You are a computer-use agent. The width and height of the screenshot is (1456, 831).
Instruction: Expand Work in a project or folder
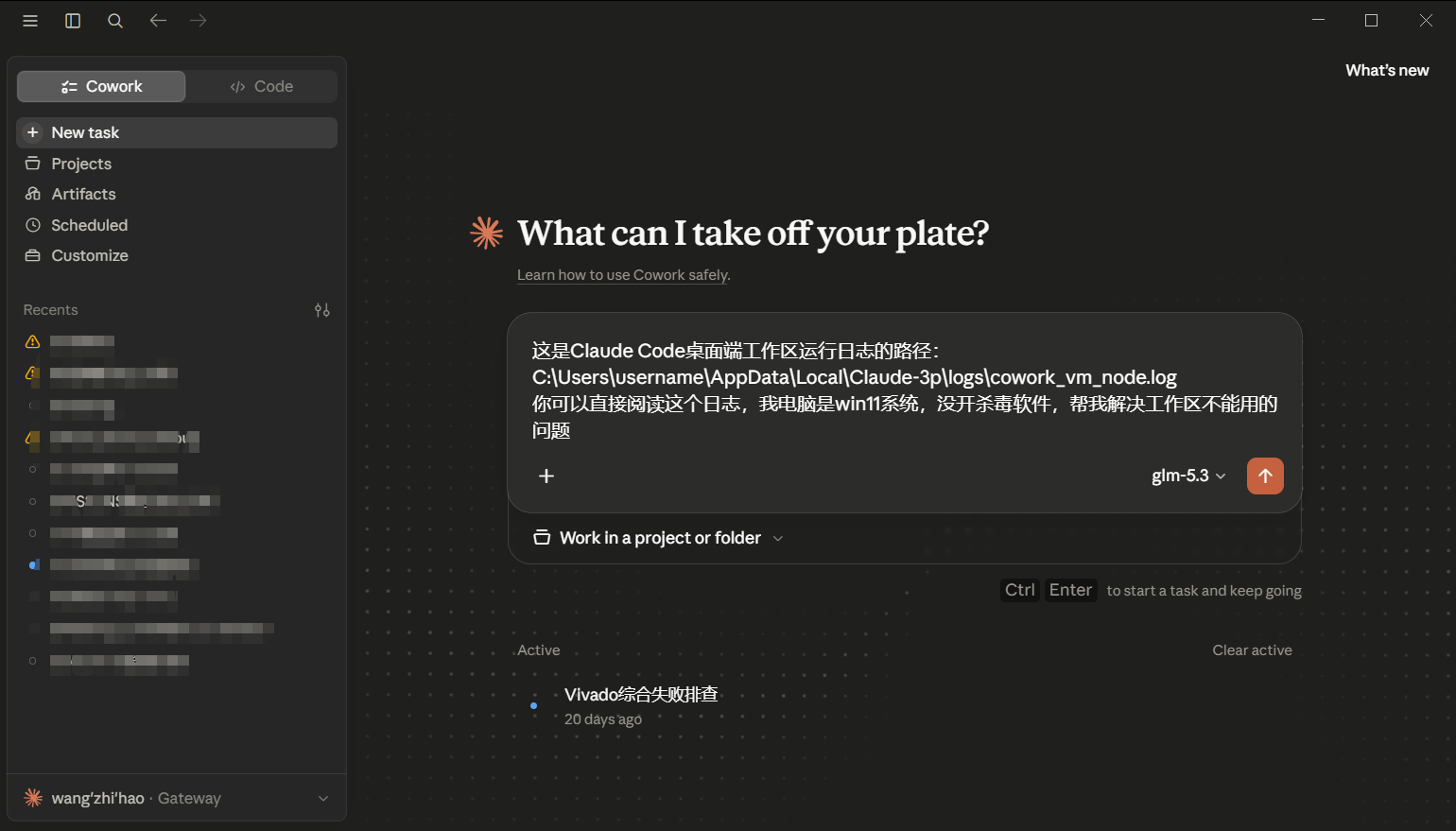tap(658, 538)
